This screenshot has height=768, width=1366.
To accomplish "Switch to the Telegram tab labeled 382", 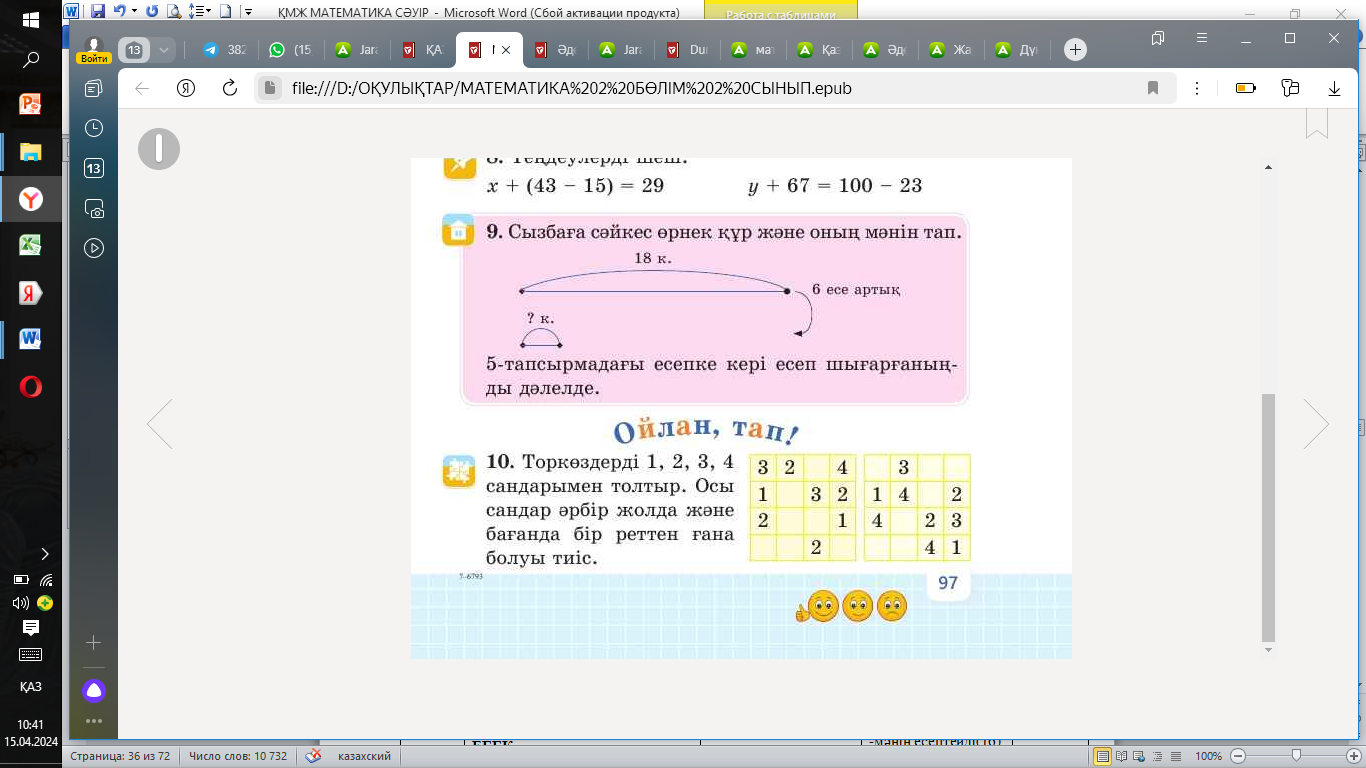I will pos(224,49).
